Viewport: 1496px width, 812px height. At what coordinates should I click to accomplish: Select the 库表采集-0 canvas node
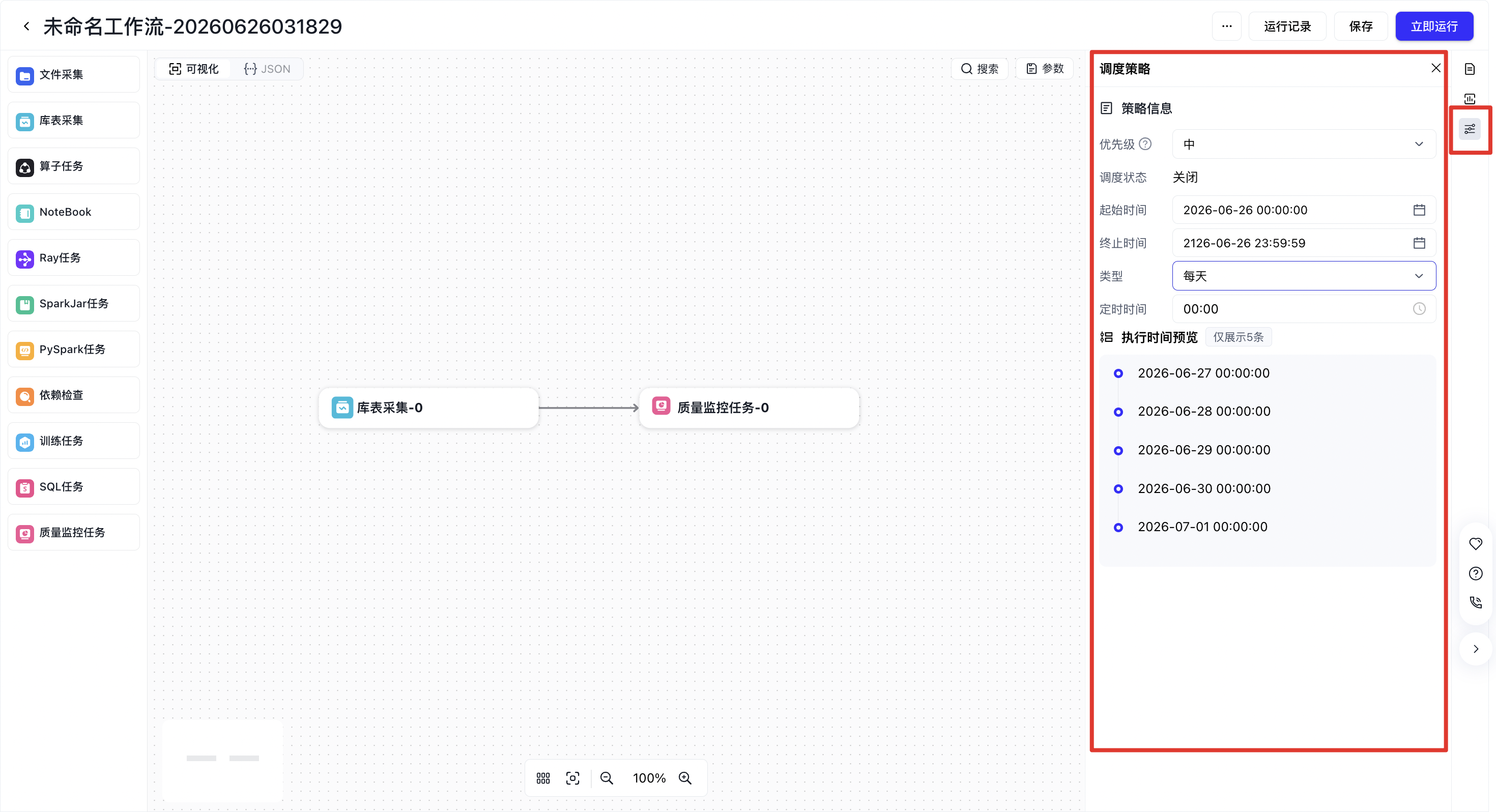[428, 408]
